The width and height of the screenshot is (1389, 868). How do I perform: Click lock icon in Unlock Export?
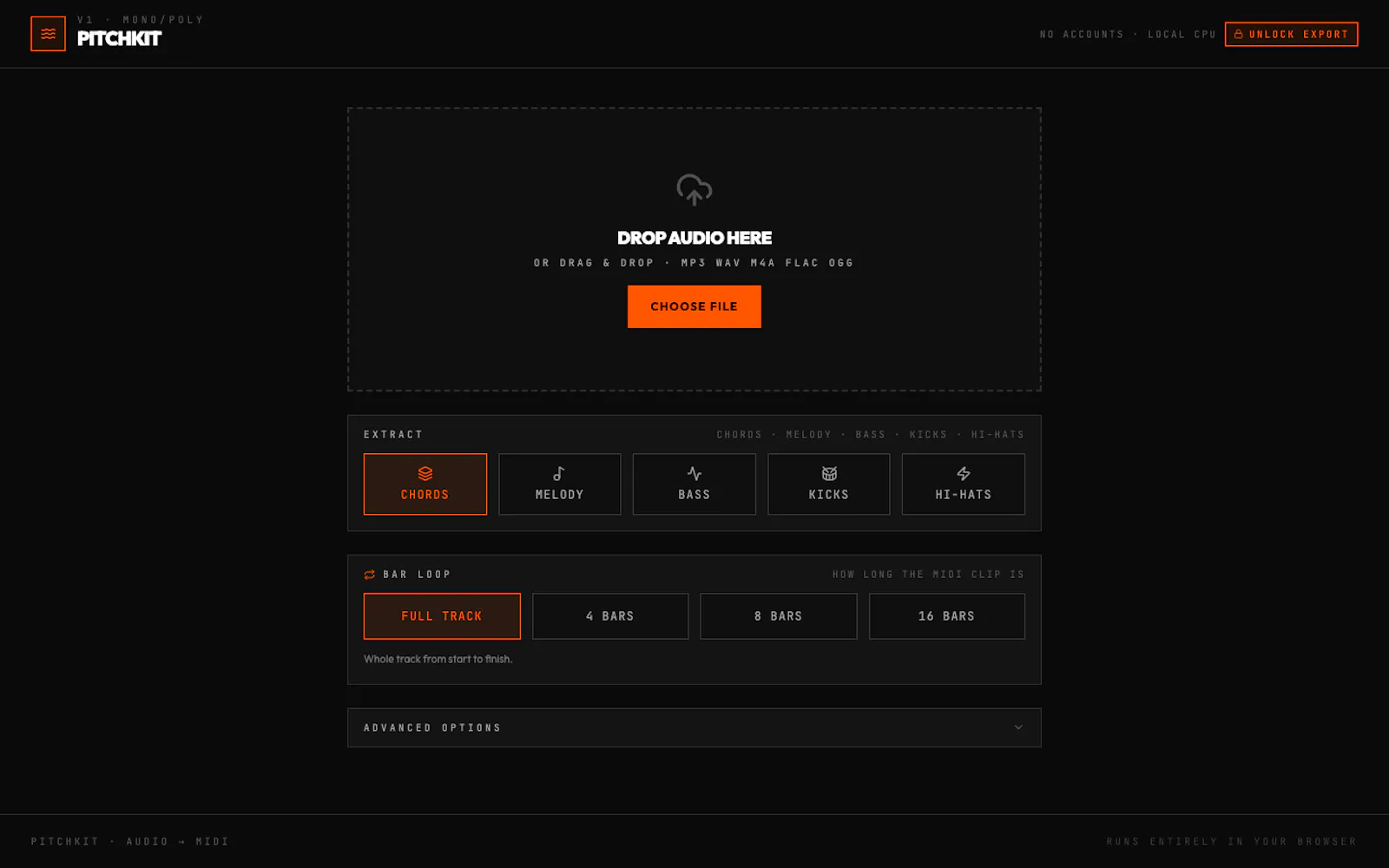tap(1239, 35)
